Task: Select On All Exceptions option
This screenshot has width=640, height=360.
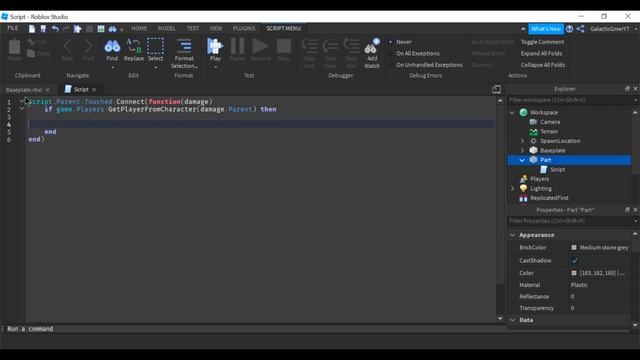Action: click(414, 53)
